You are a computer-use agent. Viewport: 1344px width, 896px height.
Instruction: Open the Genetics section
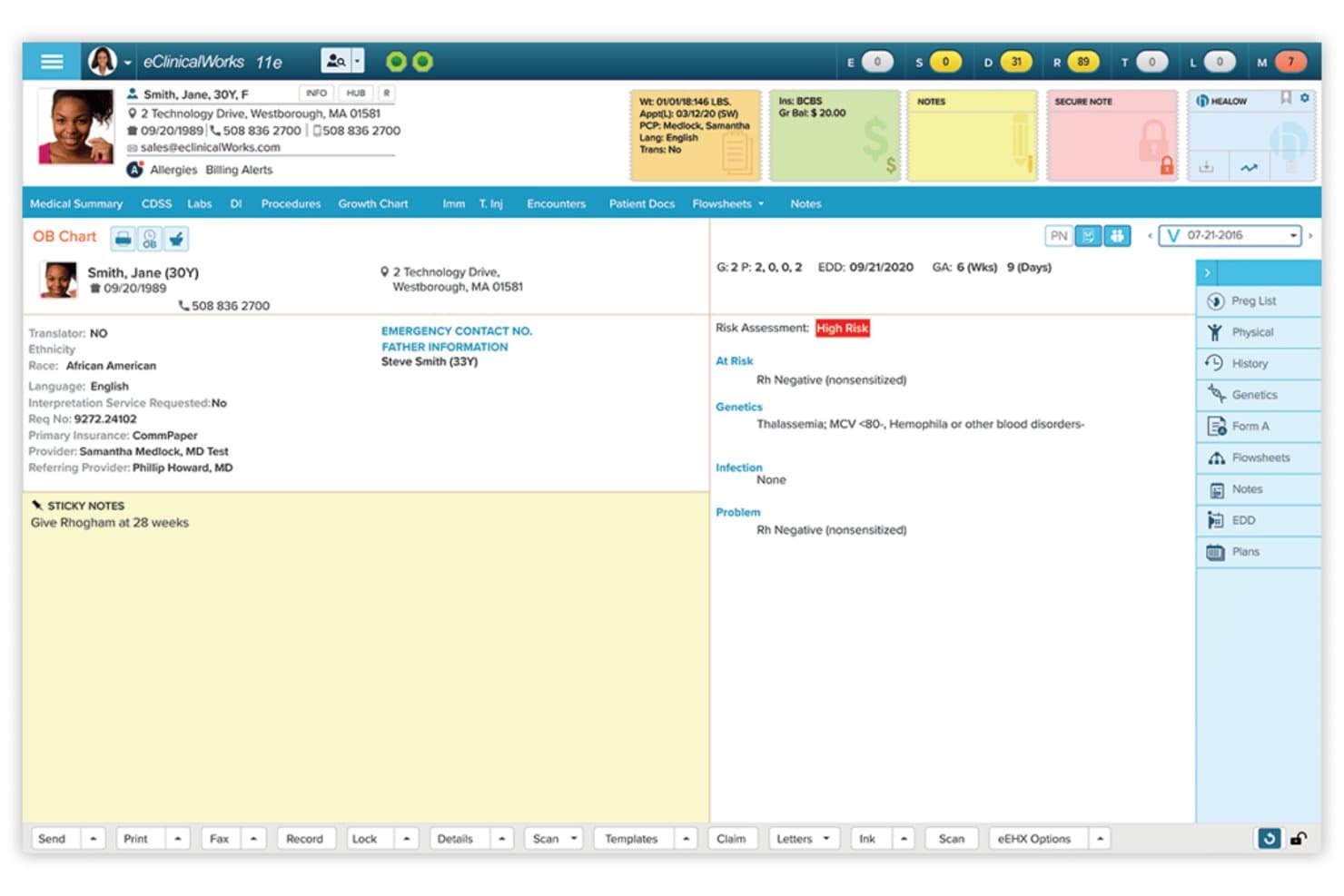pyautogui.click(x=1258, y=395)
